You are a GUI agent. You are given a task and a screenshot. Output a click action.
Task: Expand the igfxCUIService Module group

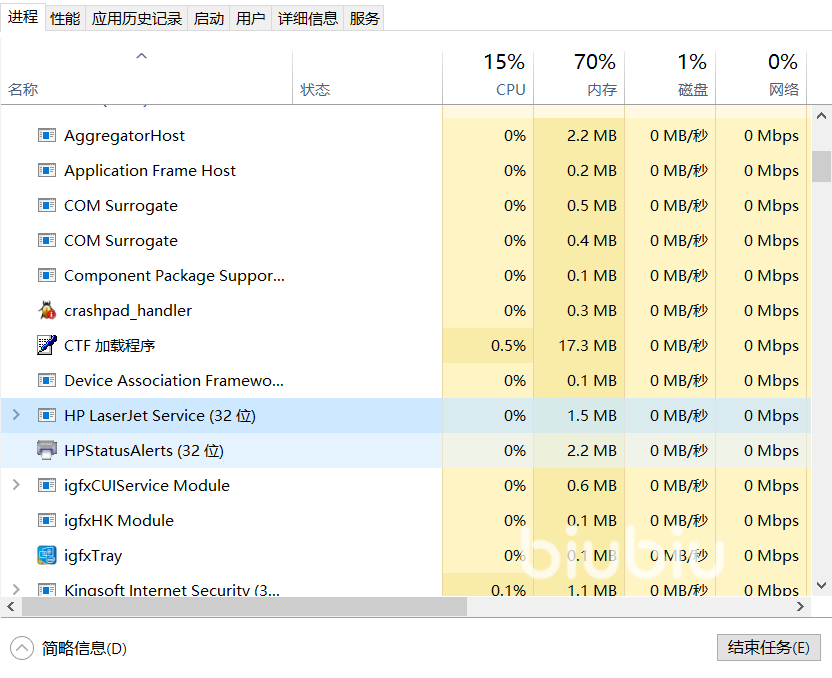pos(16,486)
